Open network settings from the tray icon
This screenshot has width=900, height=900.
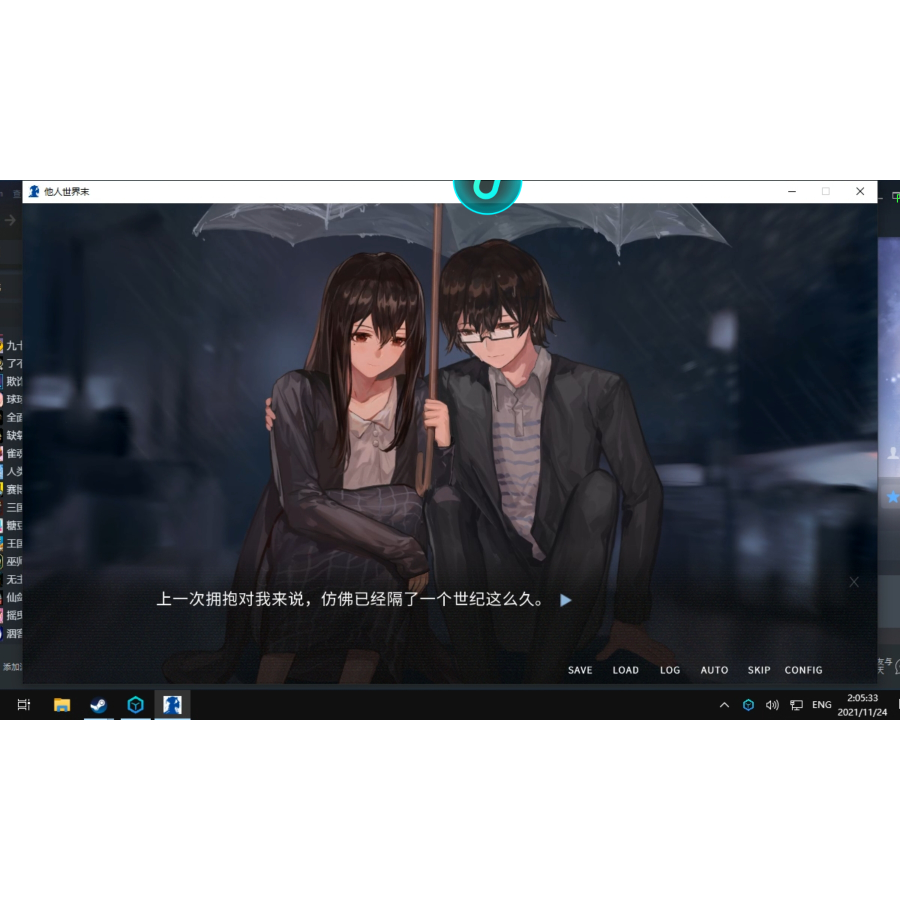[x=796, y=705]
